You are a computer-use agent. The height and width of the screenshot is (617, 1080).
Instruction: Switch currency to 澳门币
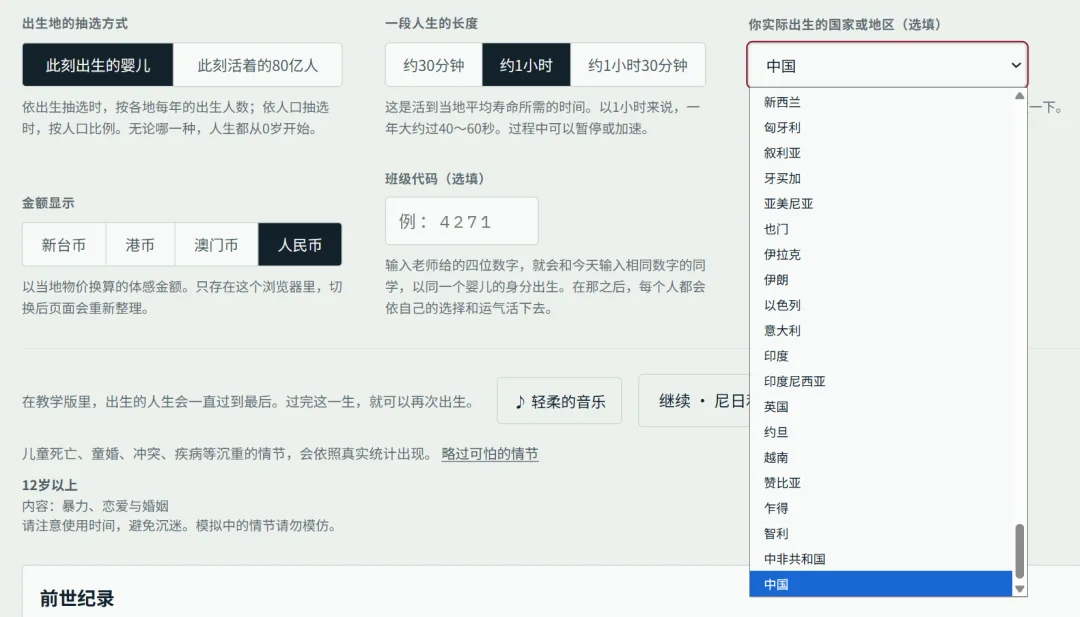(216, 244)
